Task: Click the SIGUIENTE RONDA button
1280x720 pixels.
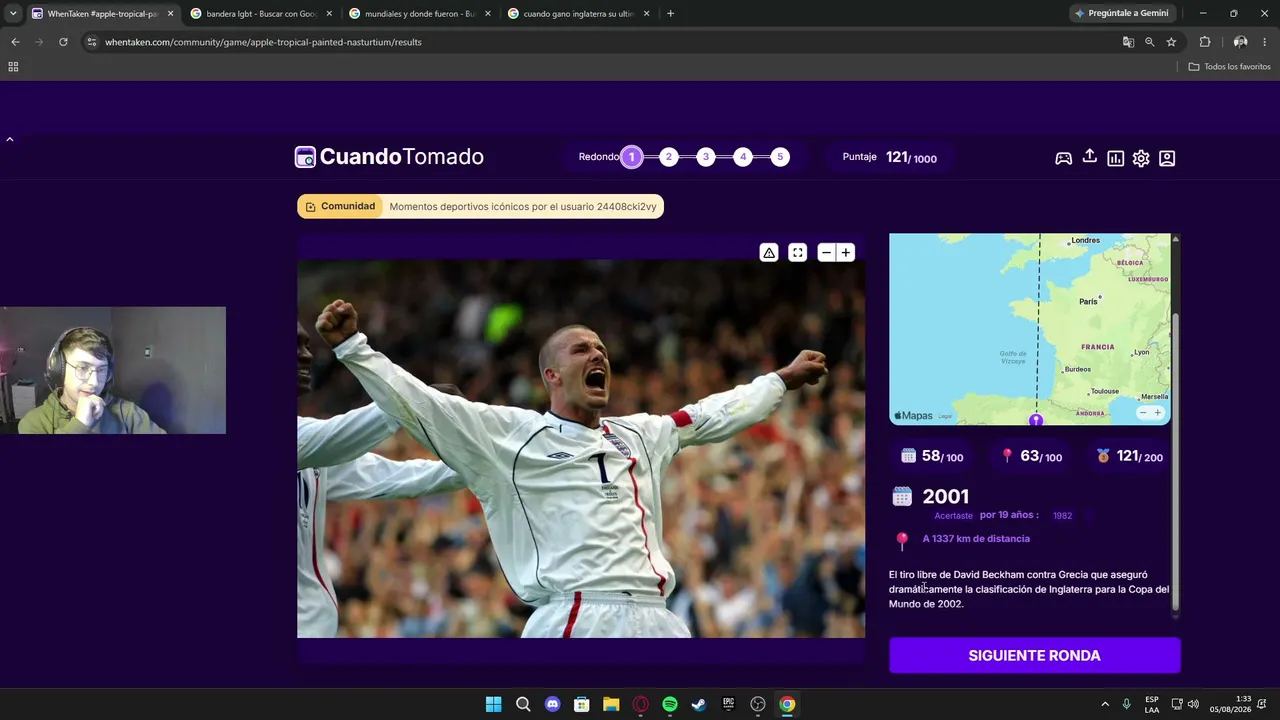Action: point(1035,656)
